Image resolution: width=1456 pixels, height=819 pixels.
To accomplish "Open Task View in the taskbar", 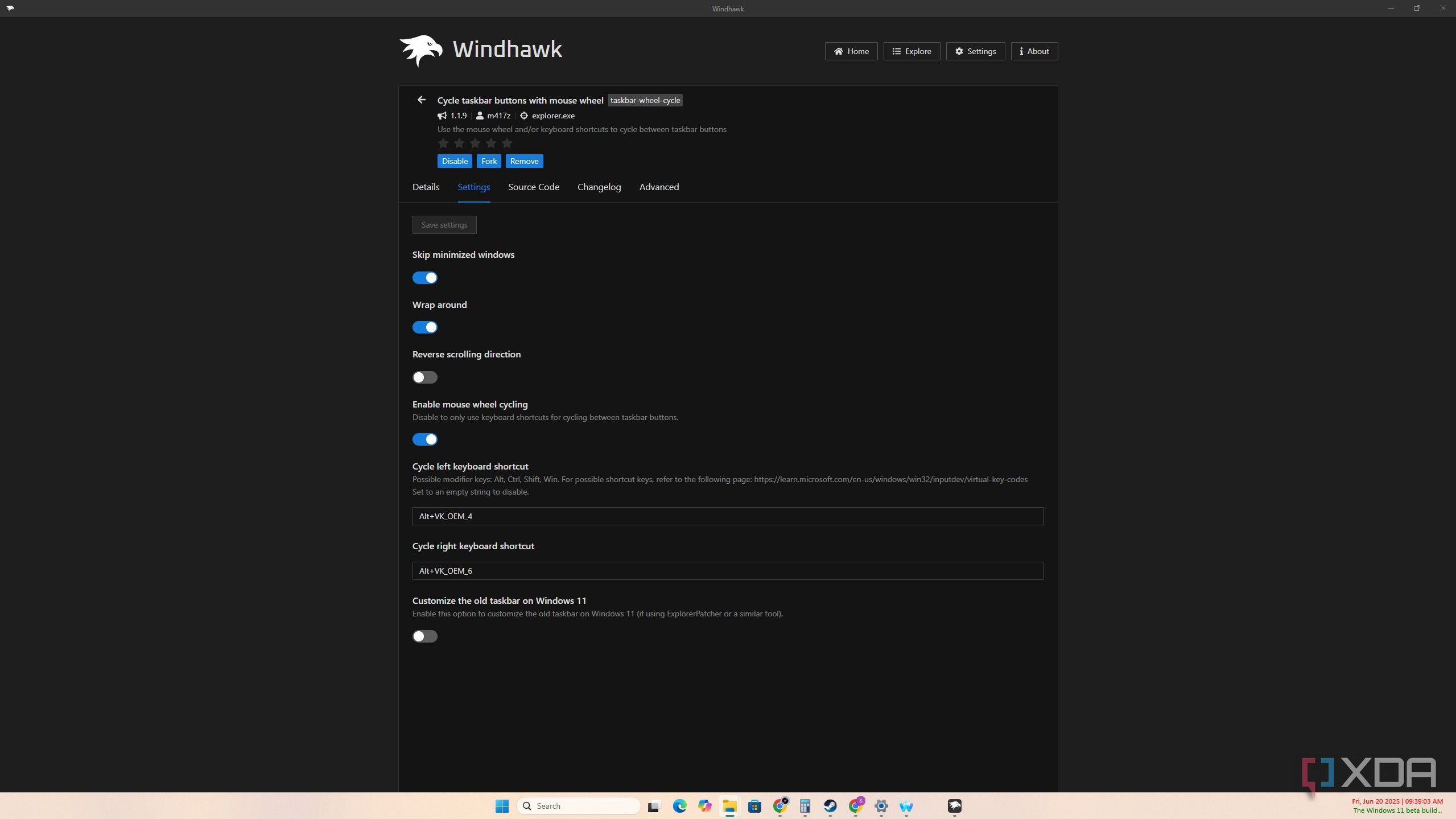I will 654,806.
